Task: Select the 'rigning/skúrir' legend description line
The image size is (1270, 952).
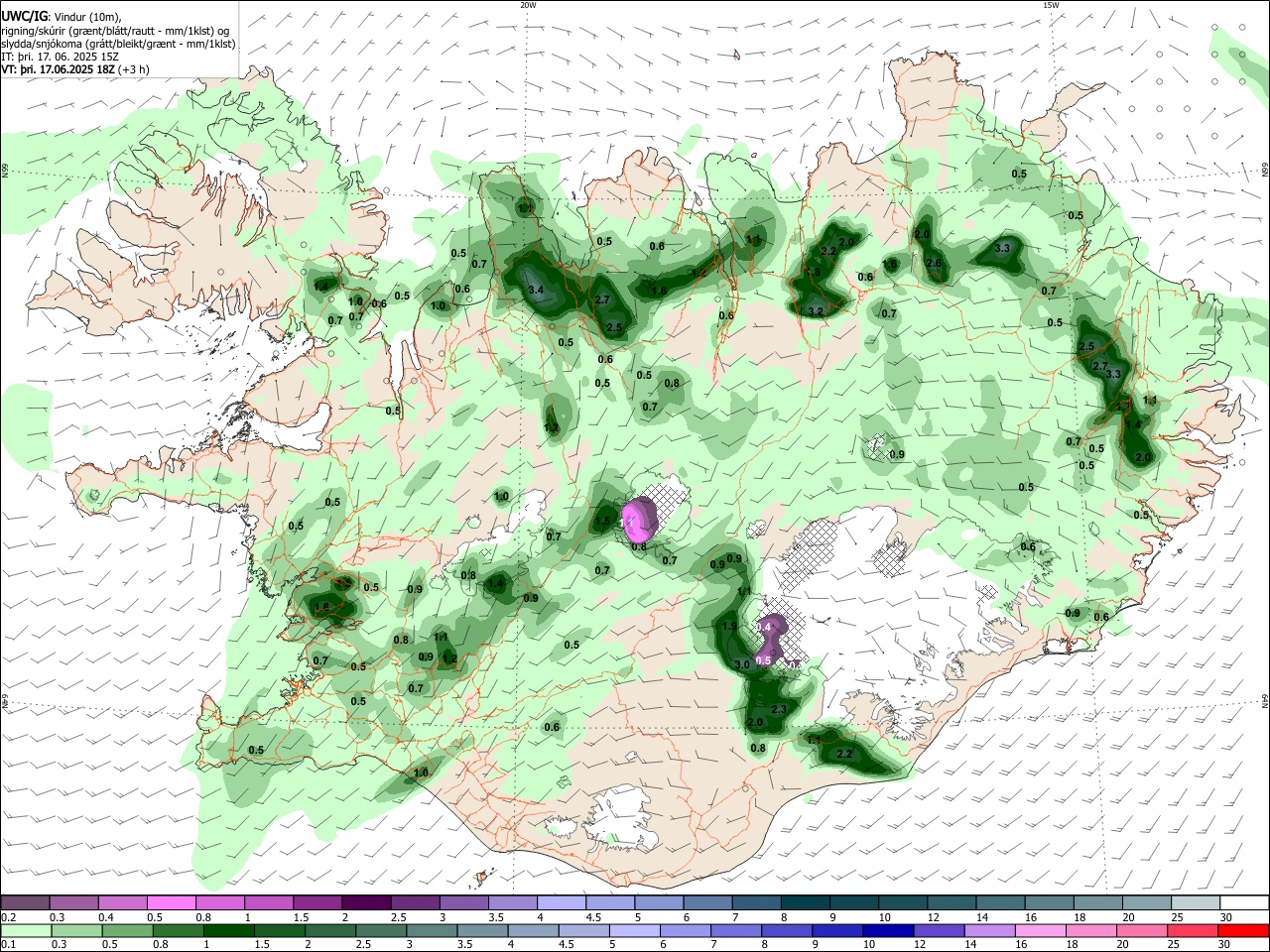Action: click(115, 31)
